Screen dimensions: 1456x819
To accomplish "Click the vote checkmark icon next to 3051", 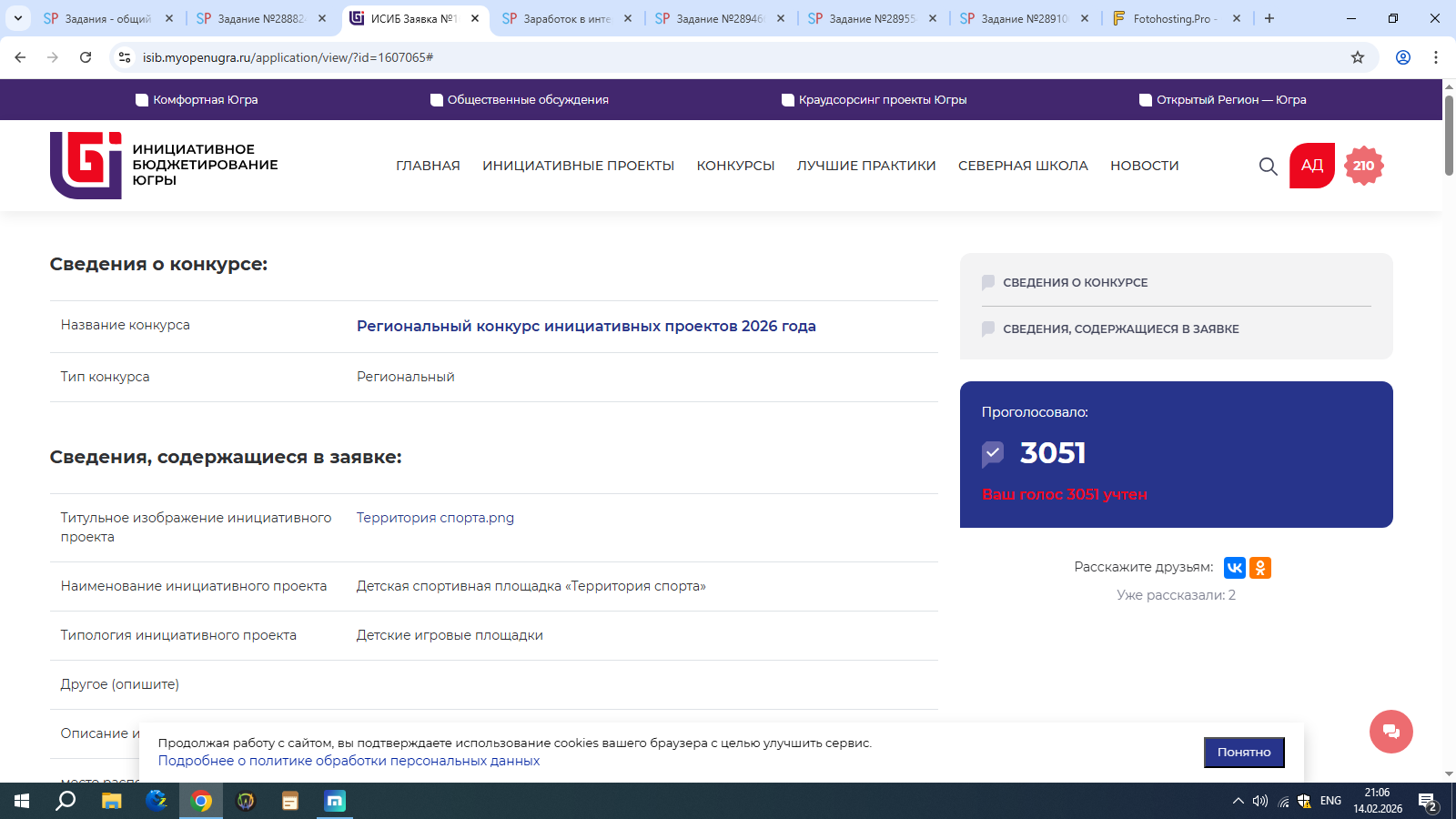I will coord(993,453).
